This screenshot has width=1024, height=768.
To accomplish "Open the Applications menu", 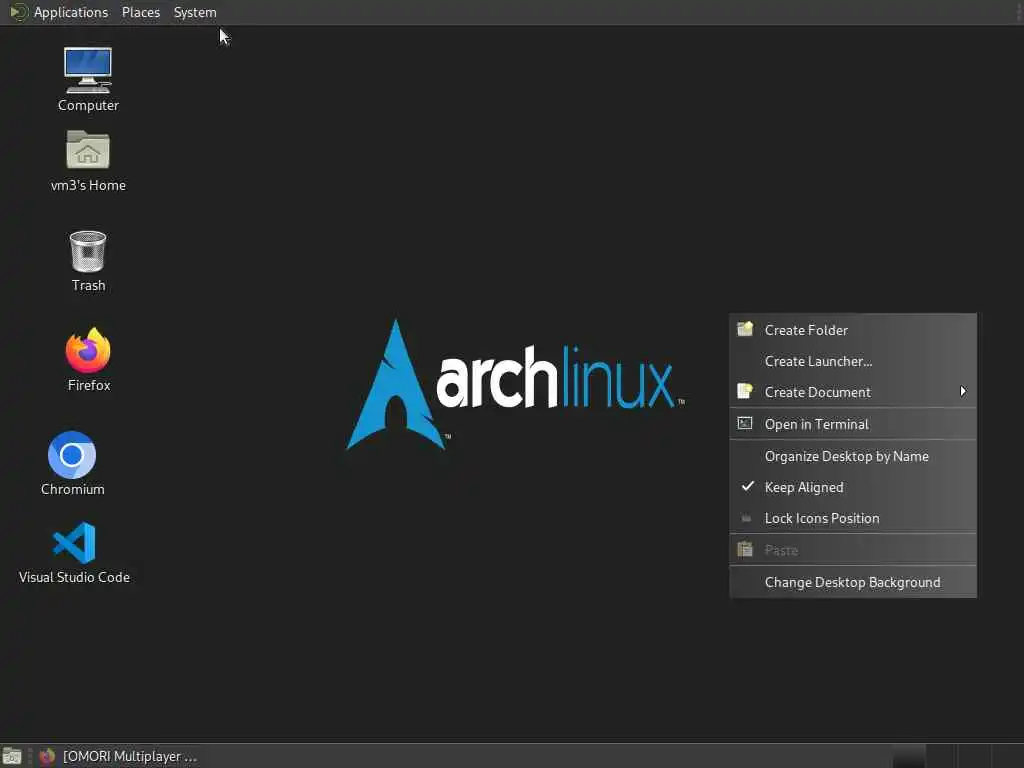I will pyautogui.click(x=71, y=12).
